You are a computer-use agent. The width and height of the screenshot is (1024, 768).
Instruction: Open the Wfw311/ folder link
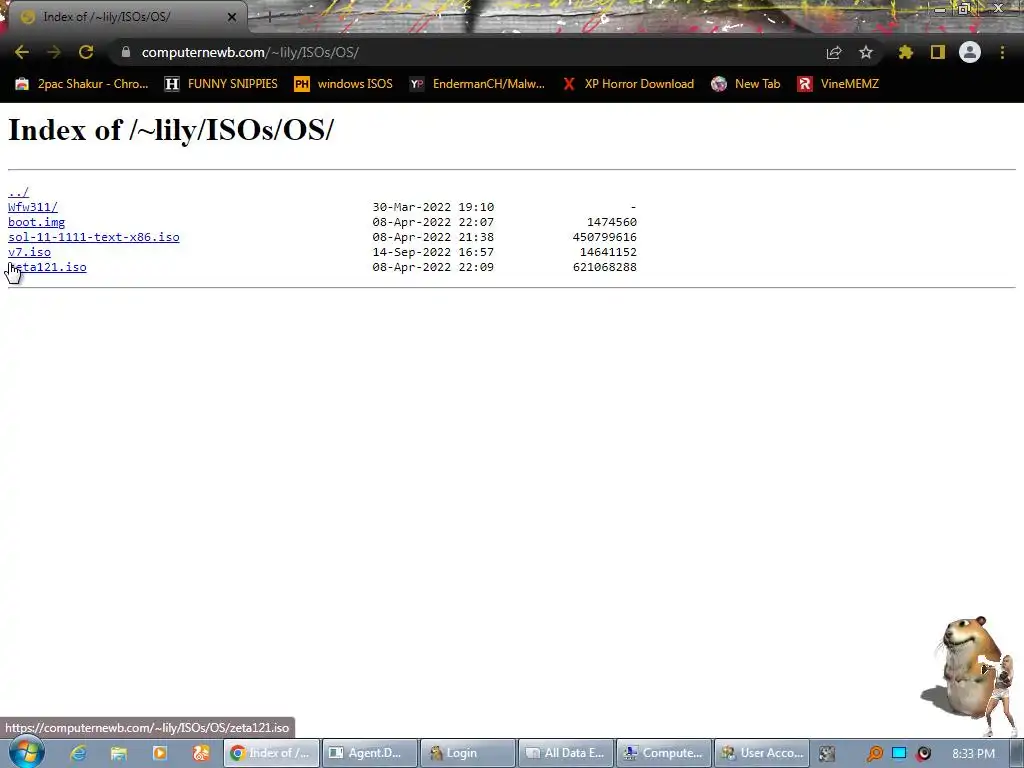33,207
